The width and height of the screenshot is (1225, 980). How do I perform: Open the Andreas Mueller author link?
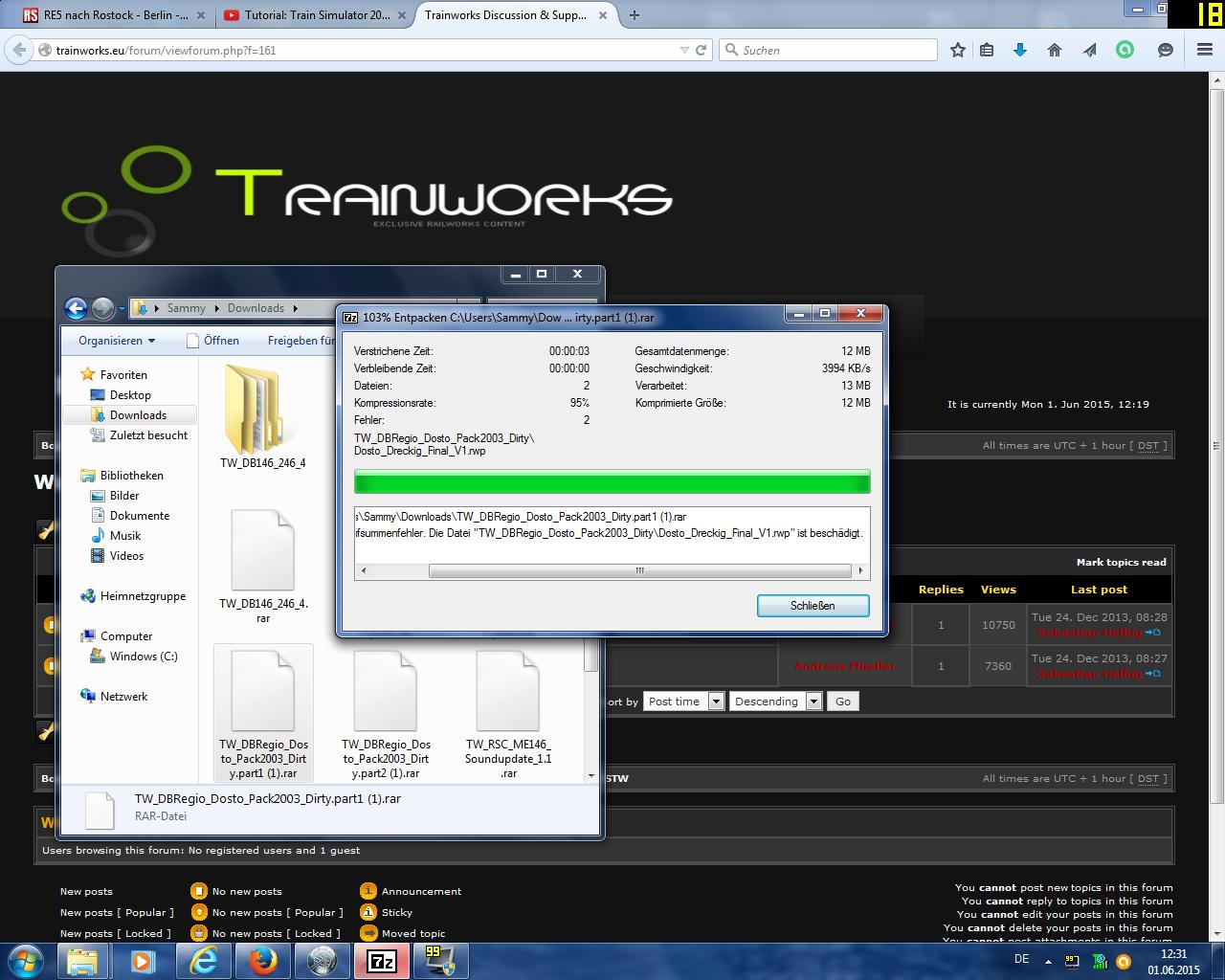[x=845, y=666]
